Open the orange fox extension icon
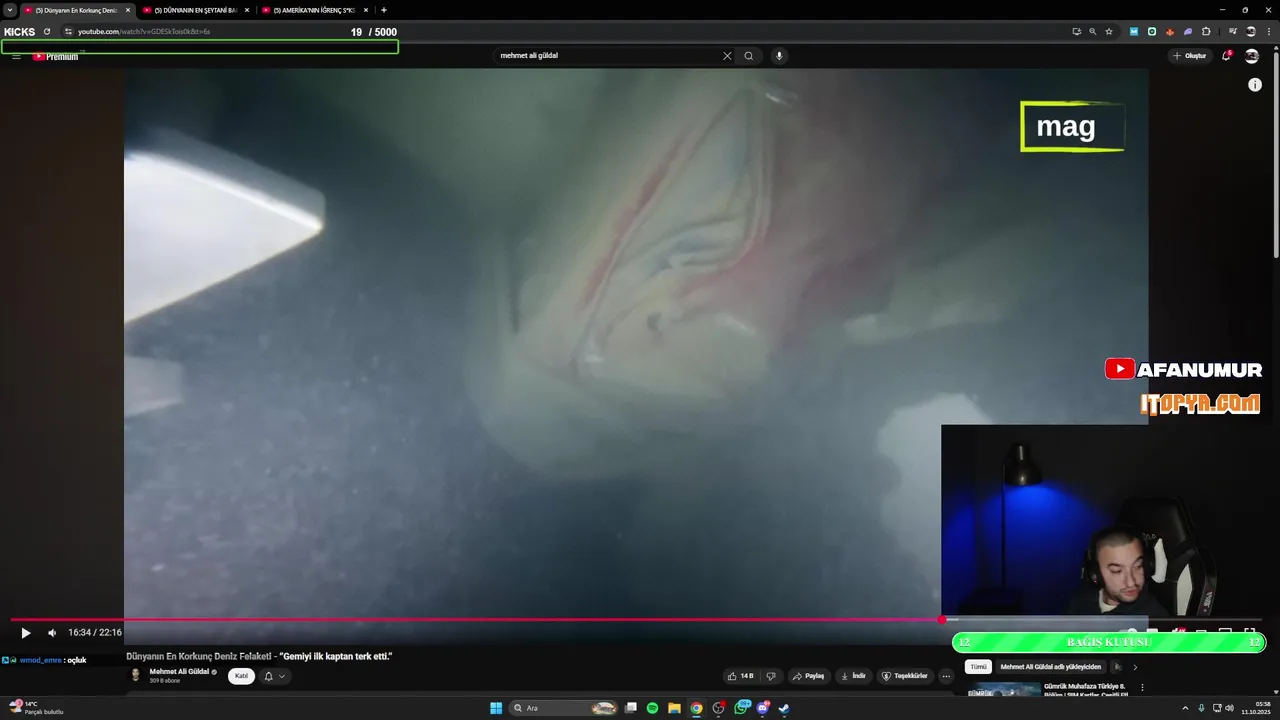 (x=1170, y=31)
